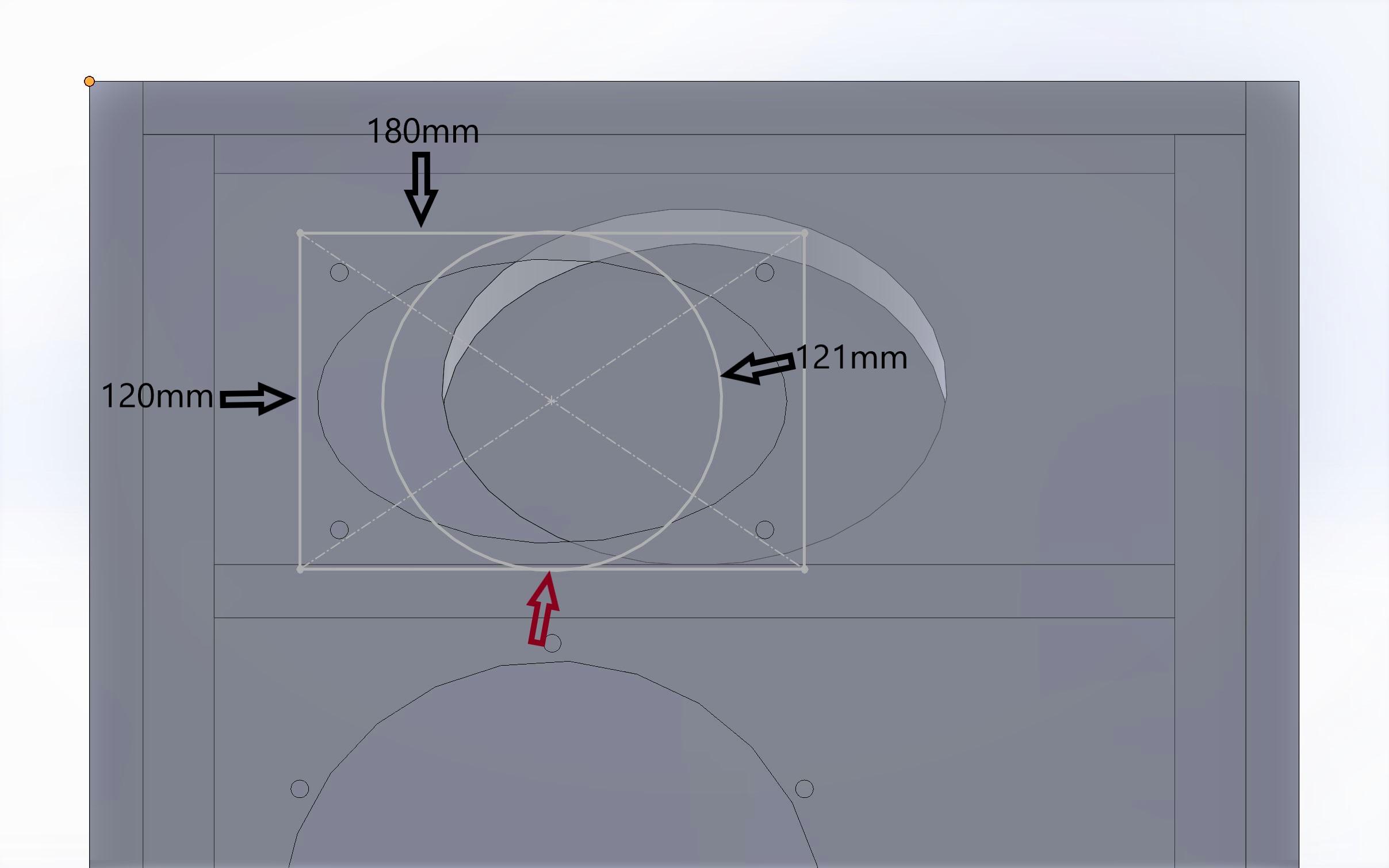The image size is (1389, 868).
Task: Select the black arrow pointing from 121mm
Action: (757, 368)
